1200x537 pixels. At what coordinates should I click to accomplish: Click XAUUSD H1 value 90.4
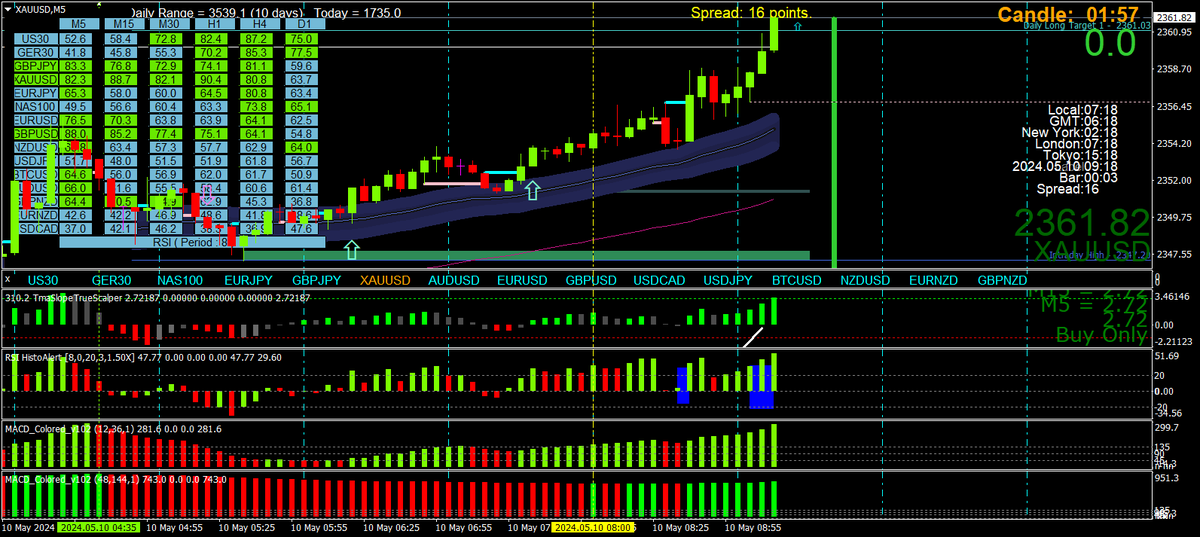click(x=211, y=78)
